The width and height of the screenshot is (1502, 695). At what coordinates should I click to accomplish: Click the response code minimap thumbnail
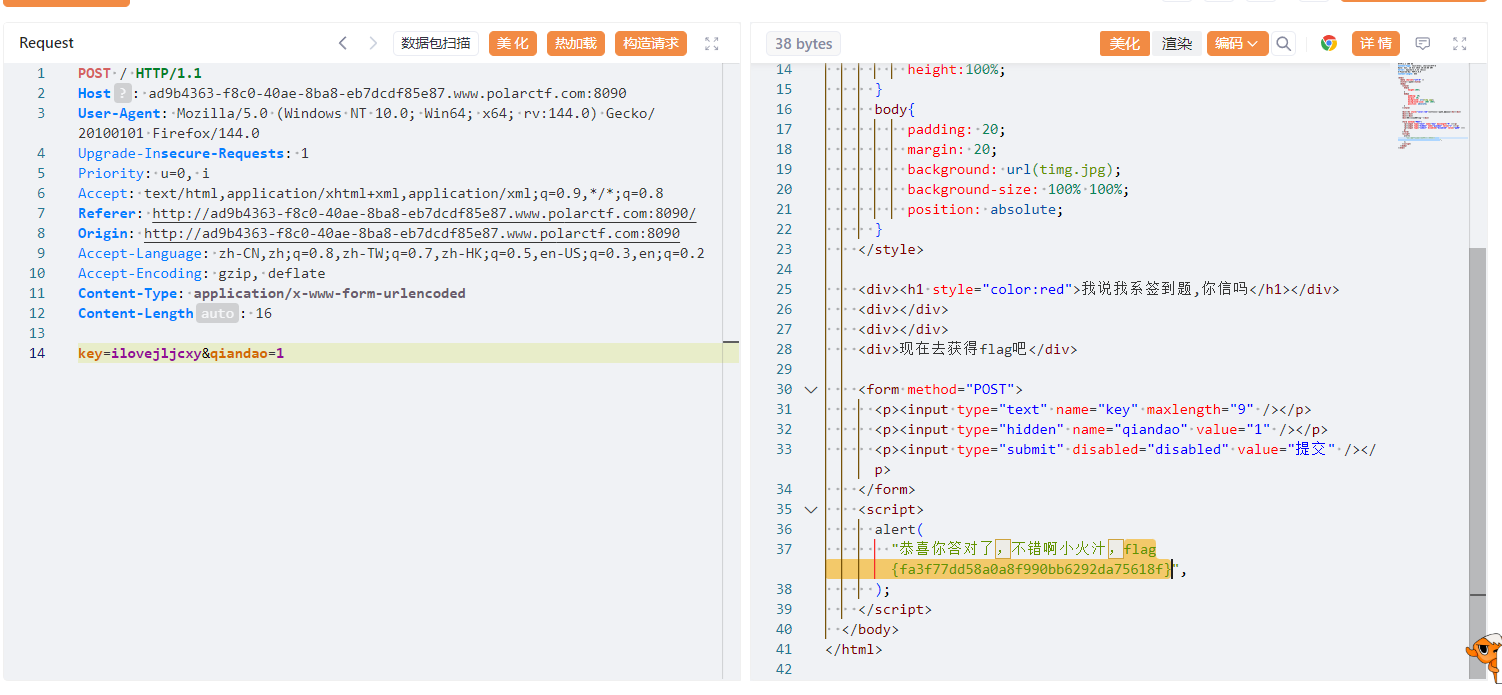tap(1432, 105)
